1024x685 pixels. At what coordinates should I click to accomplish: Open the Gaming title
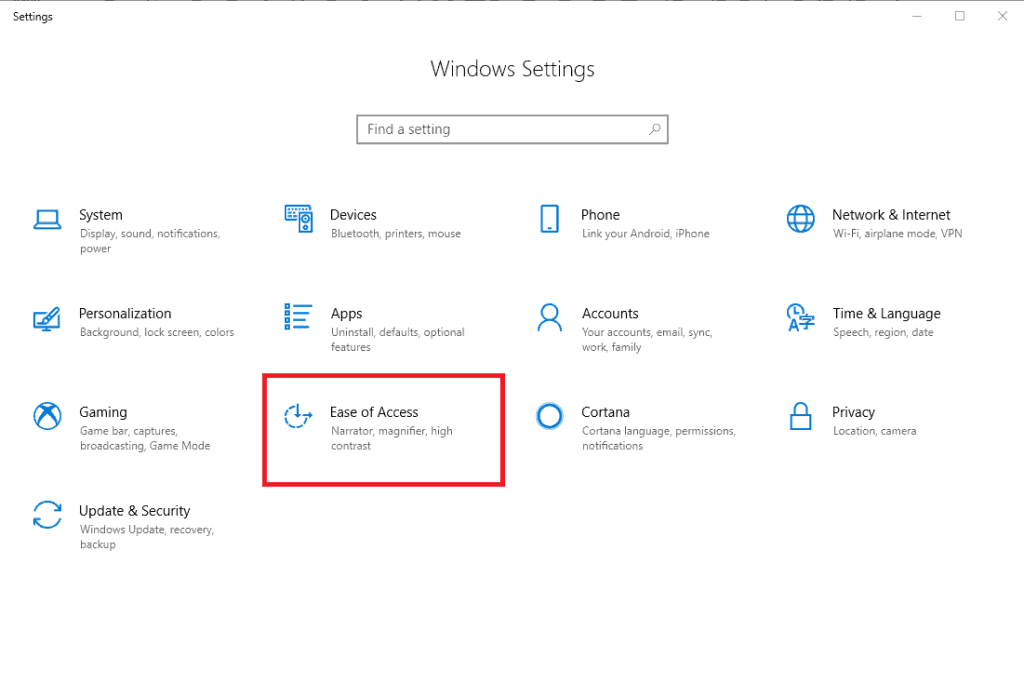pos(103,412)
